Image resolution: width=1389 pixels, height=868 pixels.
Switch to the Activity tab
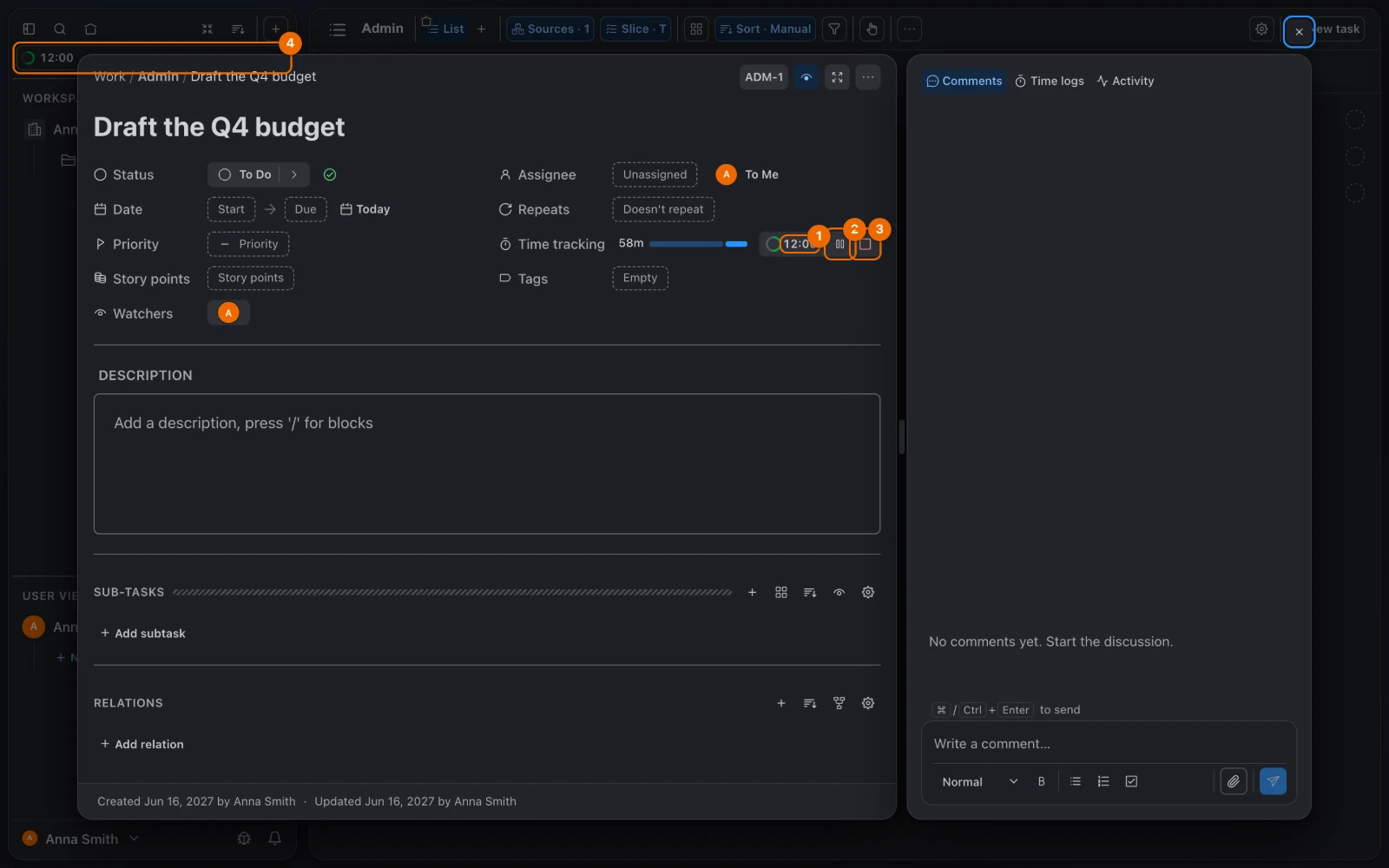coord(1125,81)
